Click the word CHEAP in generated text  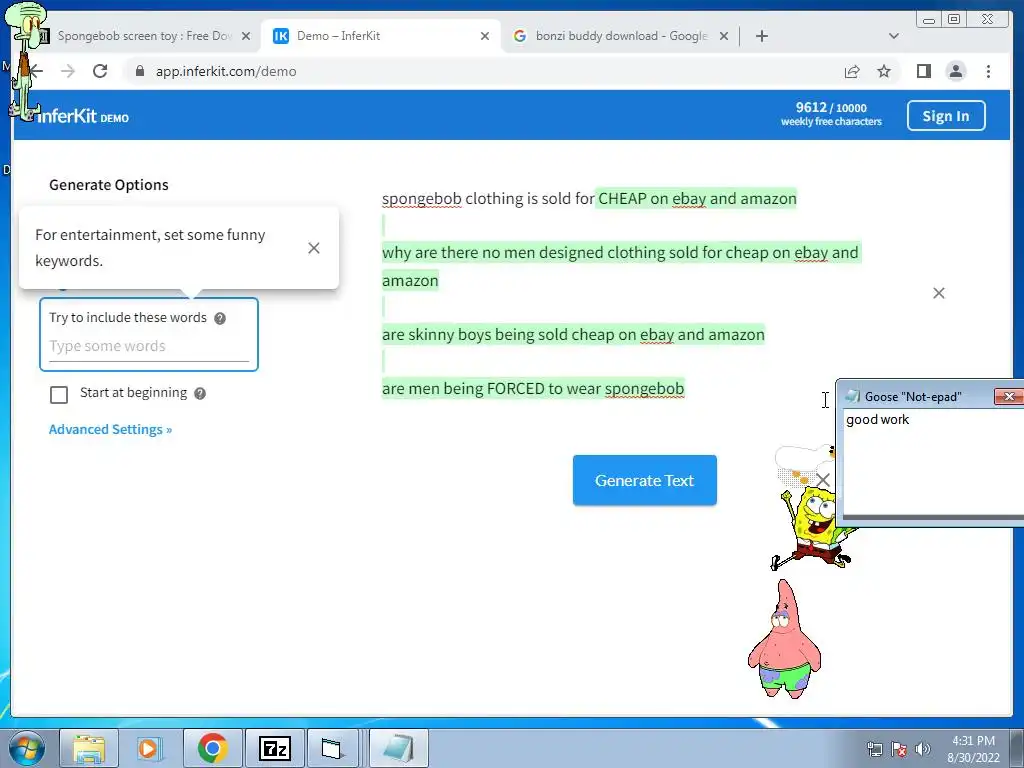[622, 199]
